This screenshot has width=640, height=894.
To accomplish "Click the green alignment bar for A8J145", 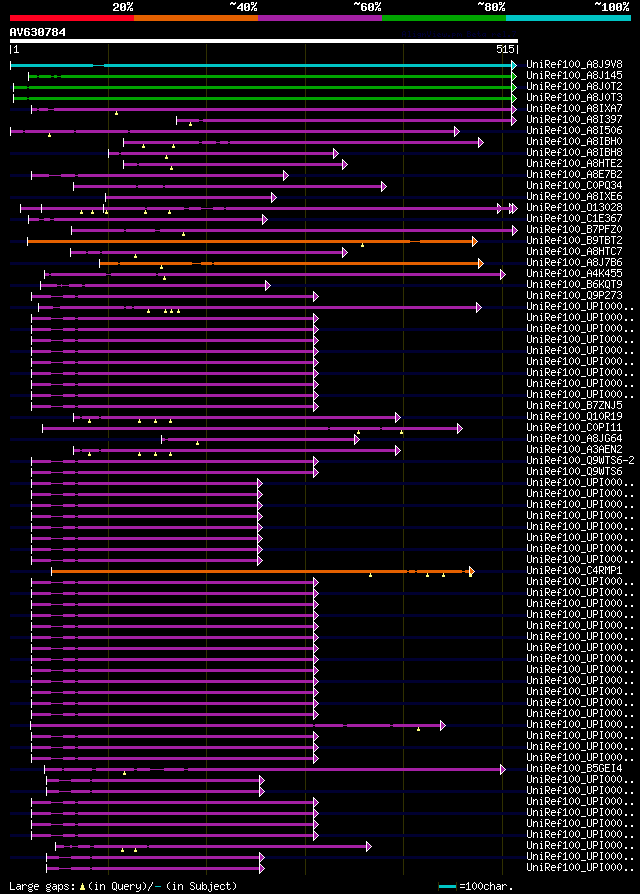I will coord(270,76).
